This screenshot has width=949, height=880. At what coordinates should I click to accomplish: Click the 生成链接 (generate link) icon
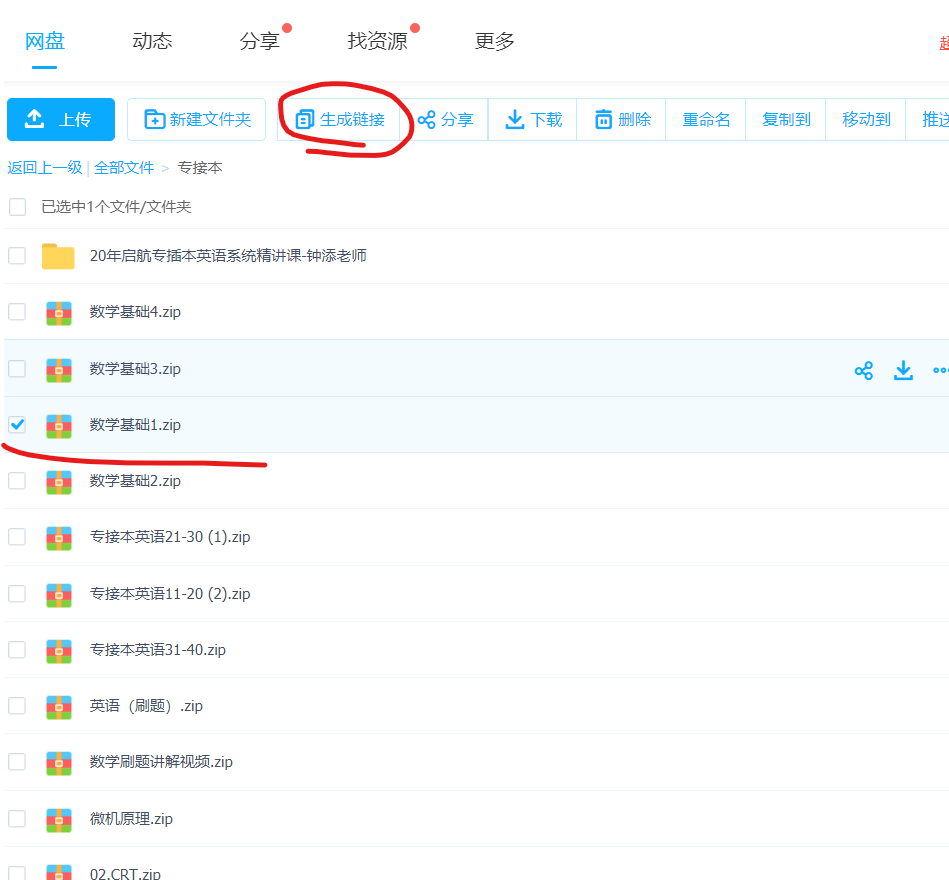306,118
